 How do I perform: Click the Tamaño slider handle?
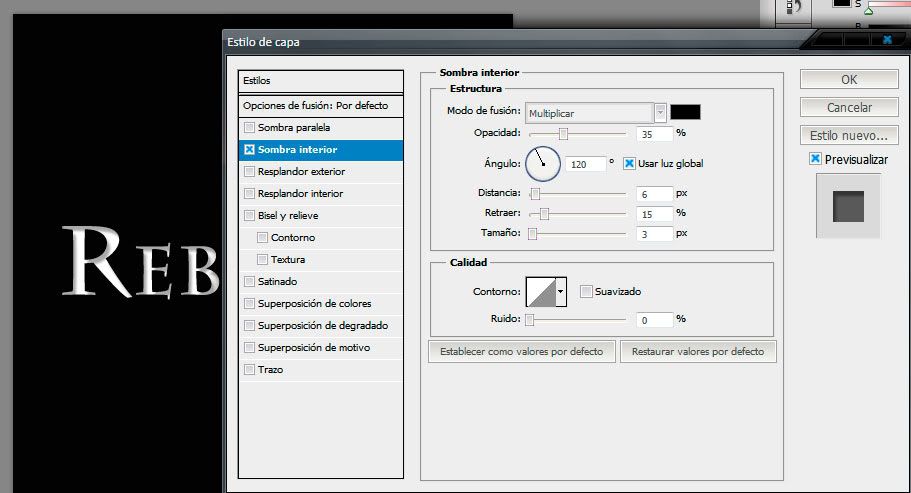coord(532,234)
